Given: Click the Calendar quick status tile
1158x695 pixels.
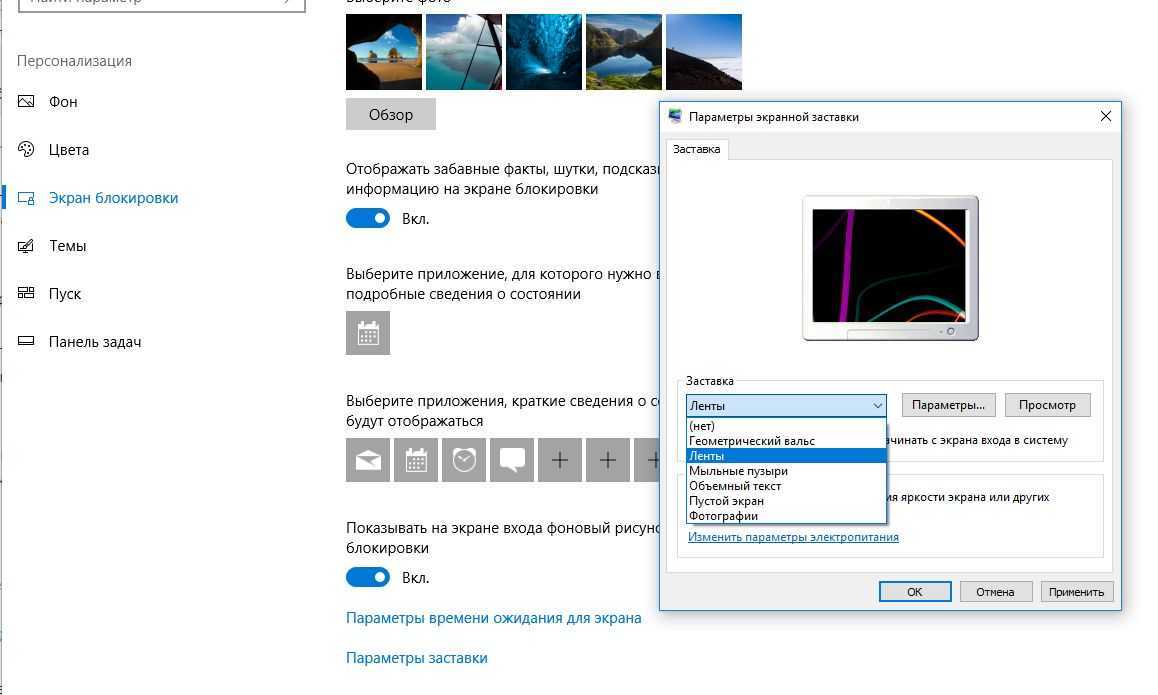Looking at the screenshot, I should pyautogui.click(x=416, y=460).
